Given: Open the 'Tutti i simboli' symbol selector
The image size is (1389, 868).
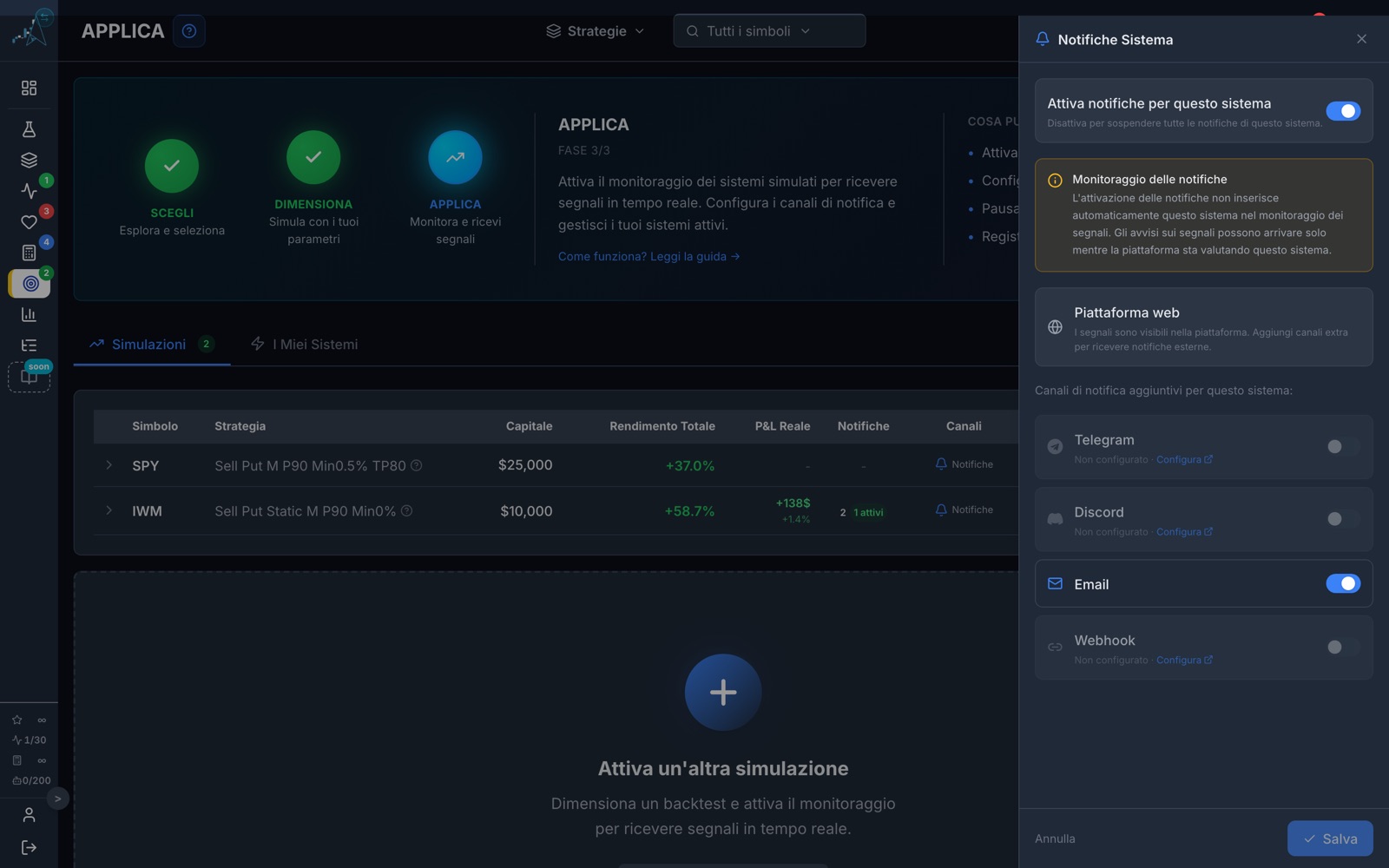Looking at the screenshot, I should pos(769,31).
